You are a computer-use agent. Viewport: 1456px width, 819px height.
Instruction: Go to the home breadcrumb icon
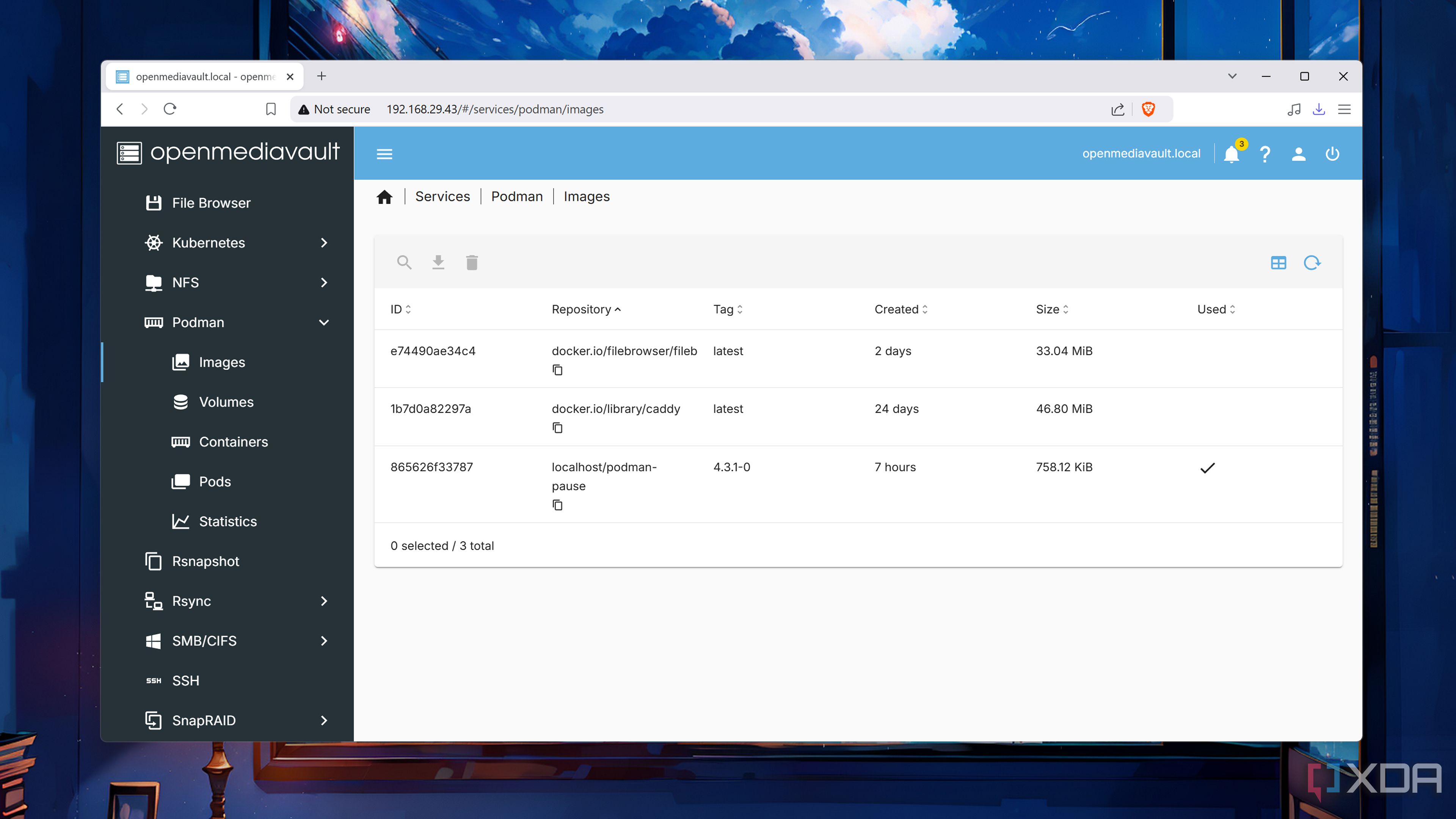click(384, 197)
